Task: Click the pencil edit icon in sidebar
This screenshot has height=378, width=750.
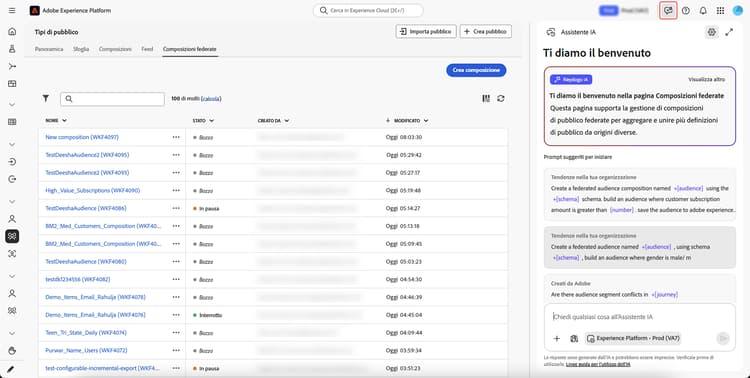Action: click(x=11, y=369)
